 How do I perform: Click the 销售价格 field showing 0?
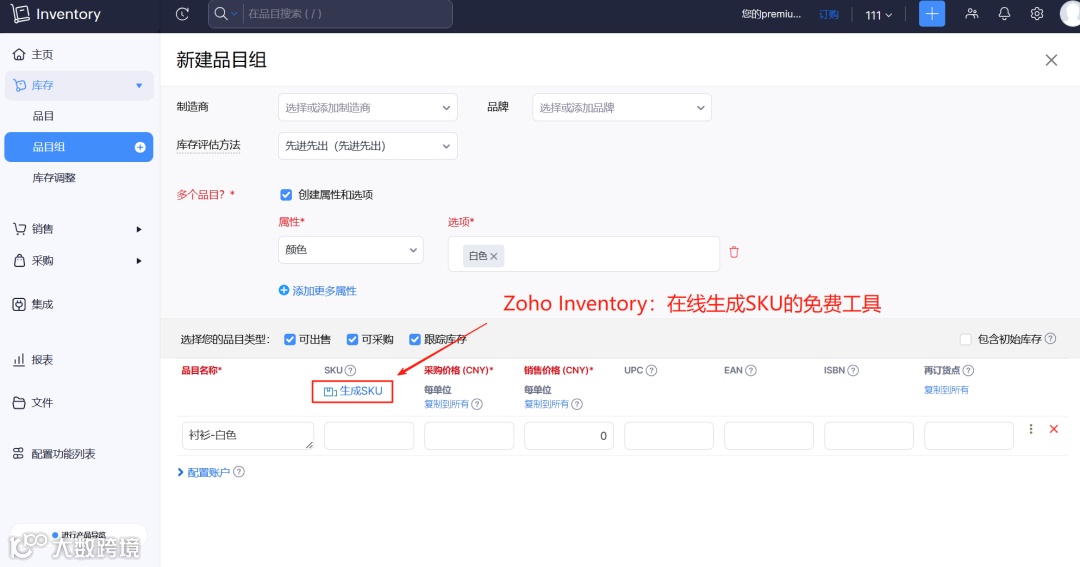(x=569, y=436)
